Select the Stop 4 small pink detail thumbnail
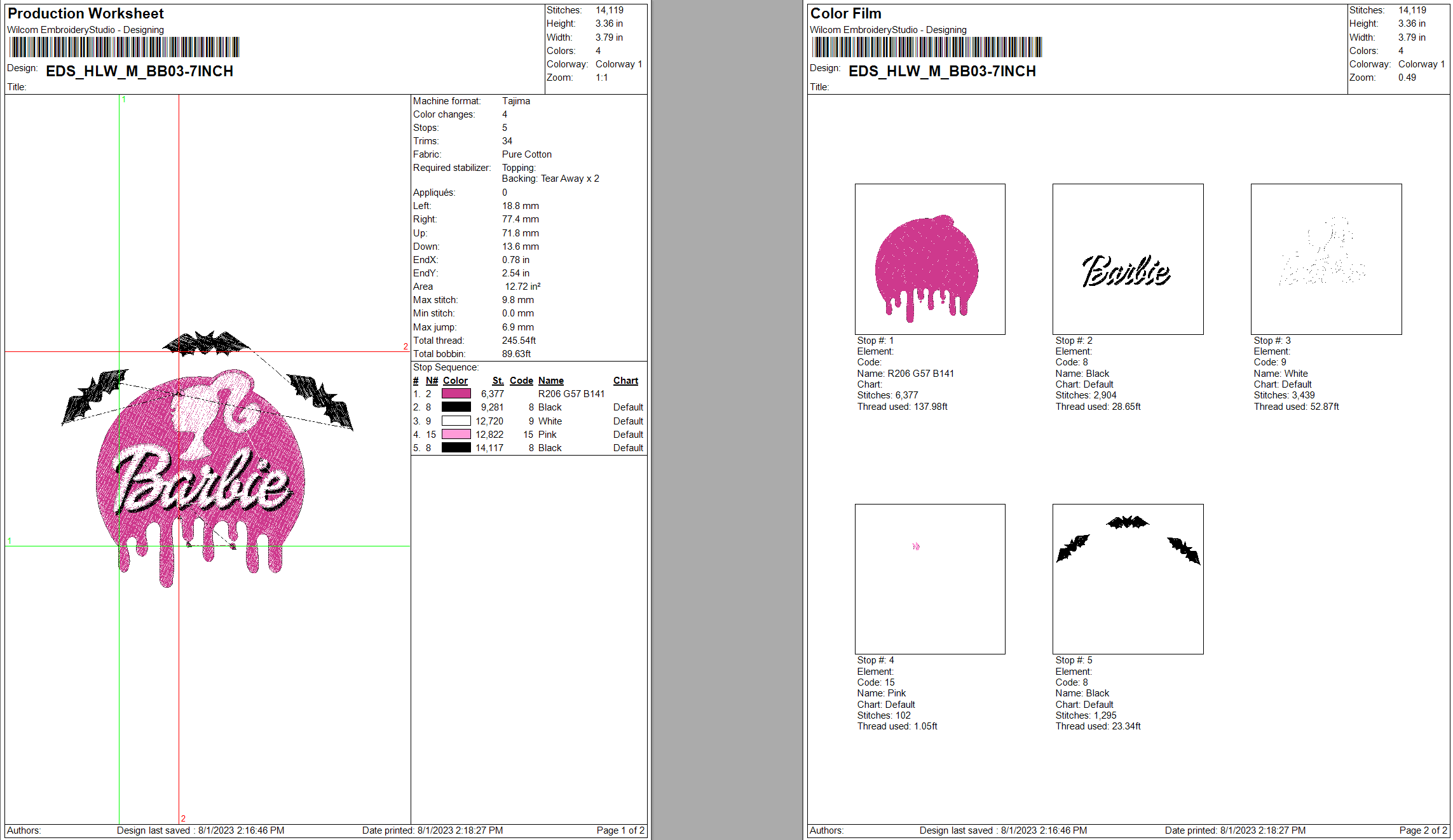The image size is (1453, 840). [930, 579]
